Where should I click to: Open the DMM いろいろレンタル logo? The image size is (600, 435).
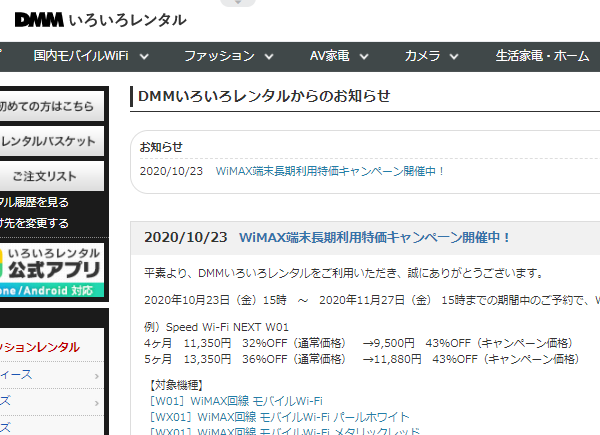tap(101, 20)
